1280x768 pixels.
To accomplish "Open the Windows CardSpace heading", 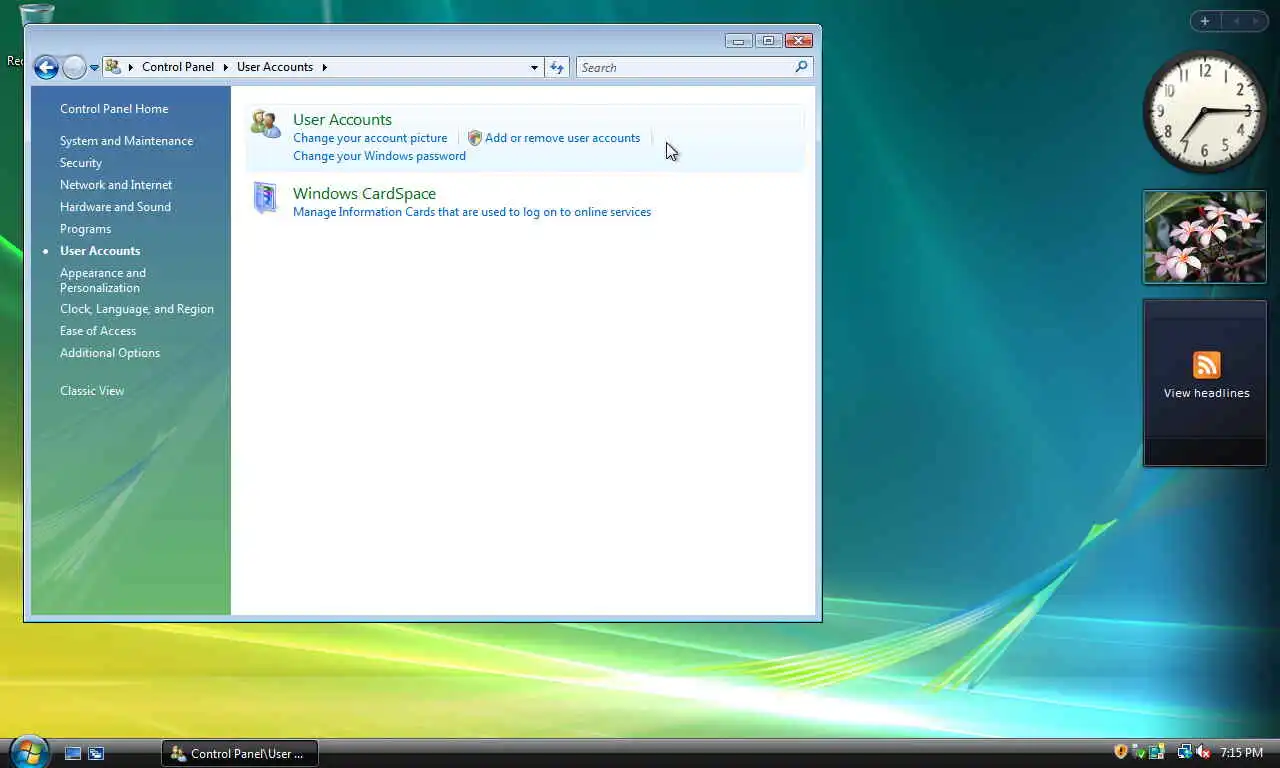I will coord(364,193).
